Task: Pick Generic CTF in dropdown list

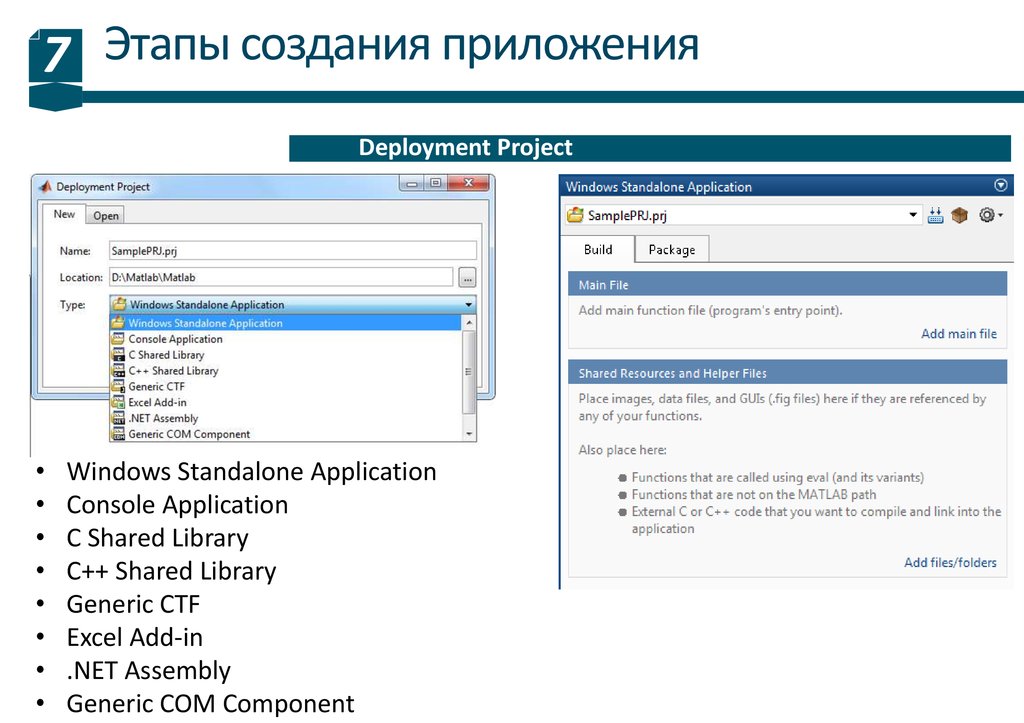Action: click(156, 386)
